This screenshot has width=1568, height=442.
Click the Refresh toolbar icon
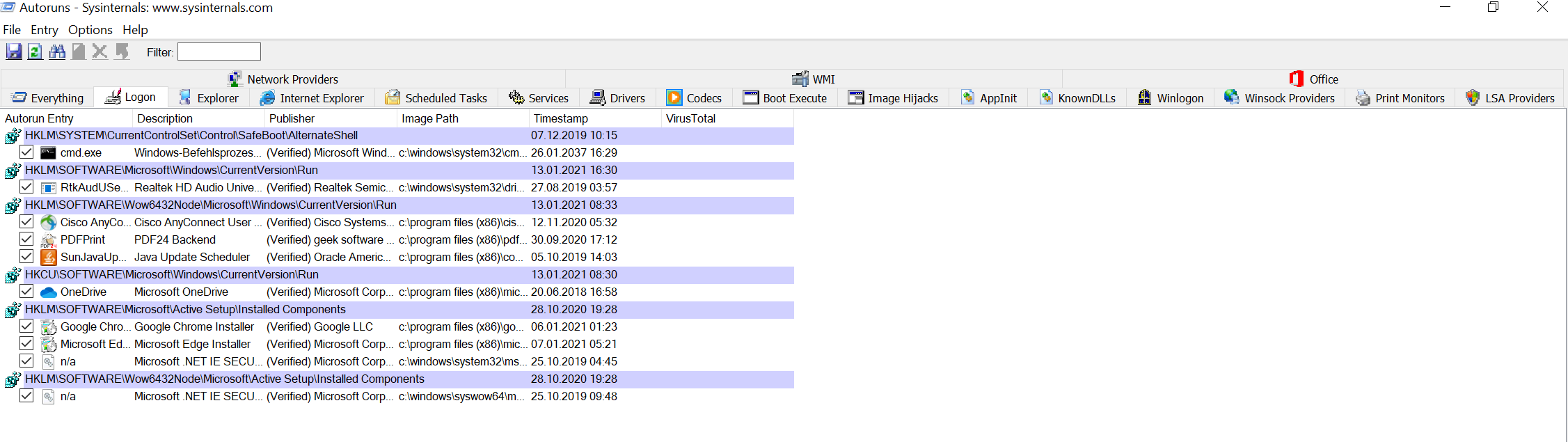35,52
